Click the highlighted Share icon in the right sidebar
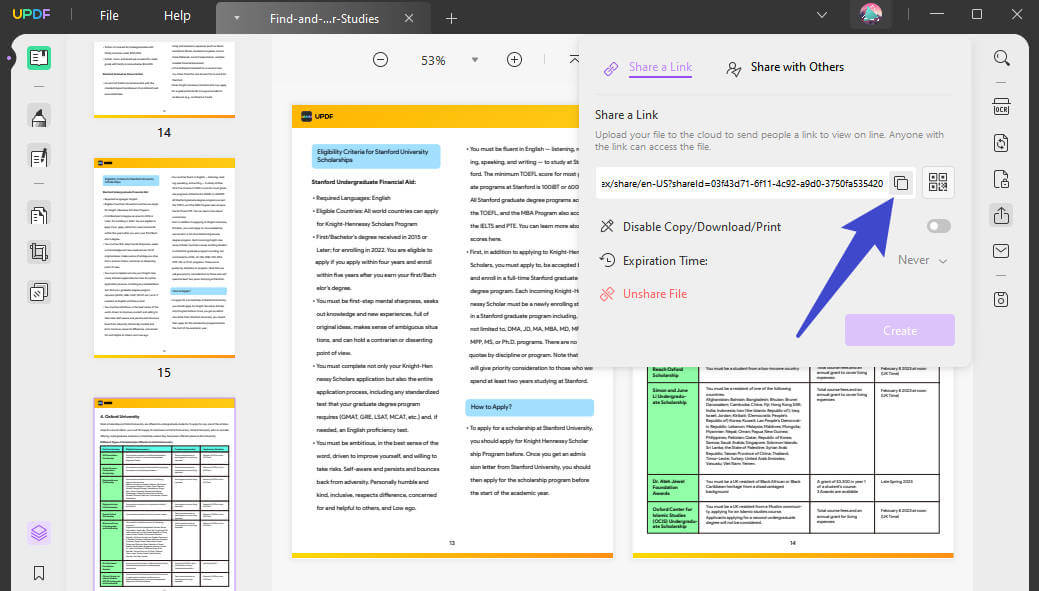 click(x=1001, y=215)
